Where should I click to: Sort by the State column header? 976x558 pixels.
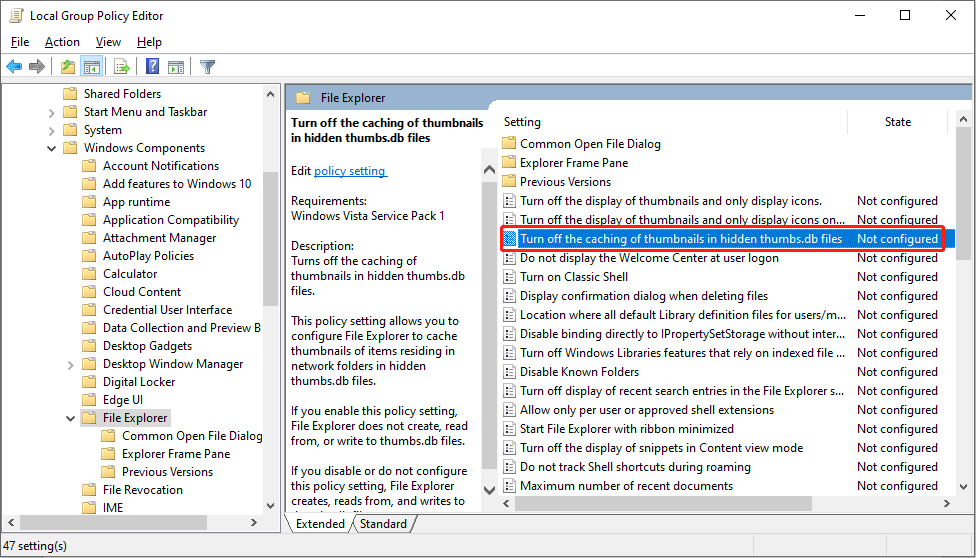click(x=898, y=122)
